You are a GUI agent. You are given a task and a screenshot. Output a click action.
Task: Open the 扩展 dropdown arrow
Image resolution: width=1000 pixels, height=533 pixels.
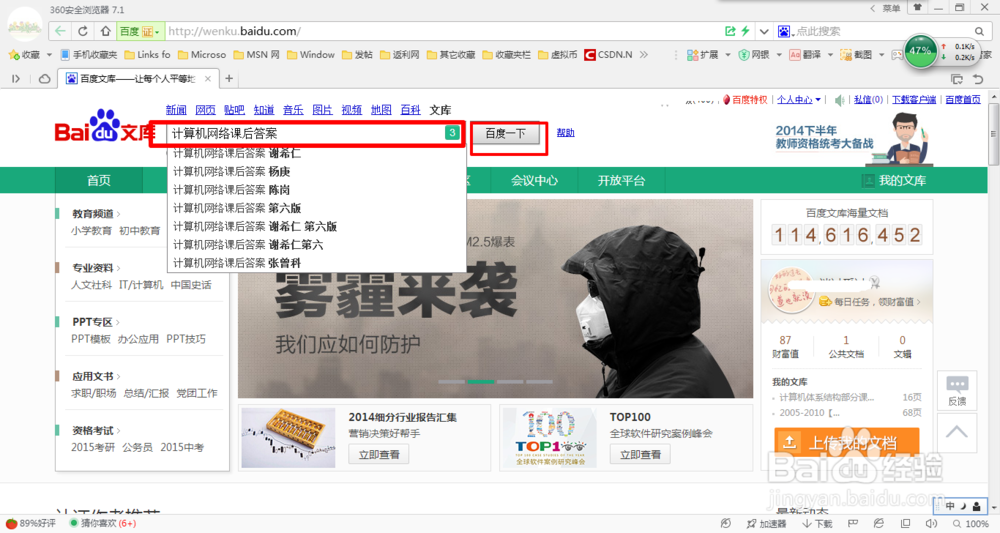(728, 55)
